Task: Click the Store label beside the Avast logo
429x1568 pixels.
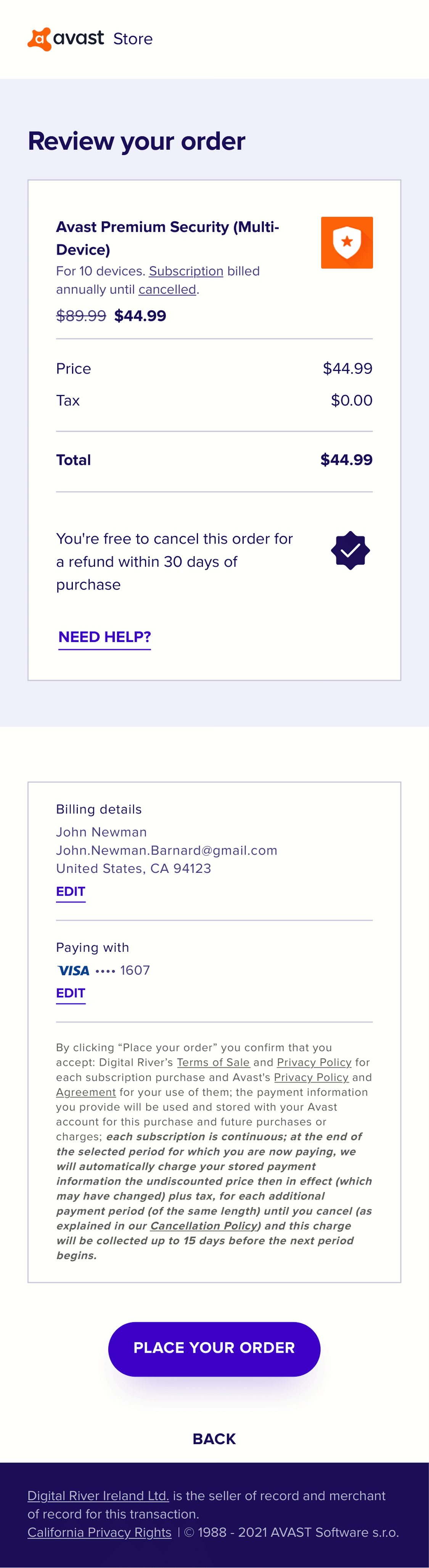Action: pyautogui.click(x=133, y=39)
